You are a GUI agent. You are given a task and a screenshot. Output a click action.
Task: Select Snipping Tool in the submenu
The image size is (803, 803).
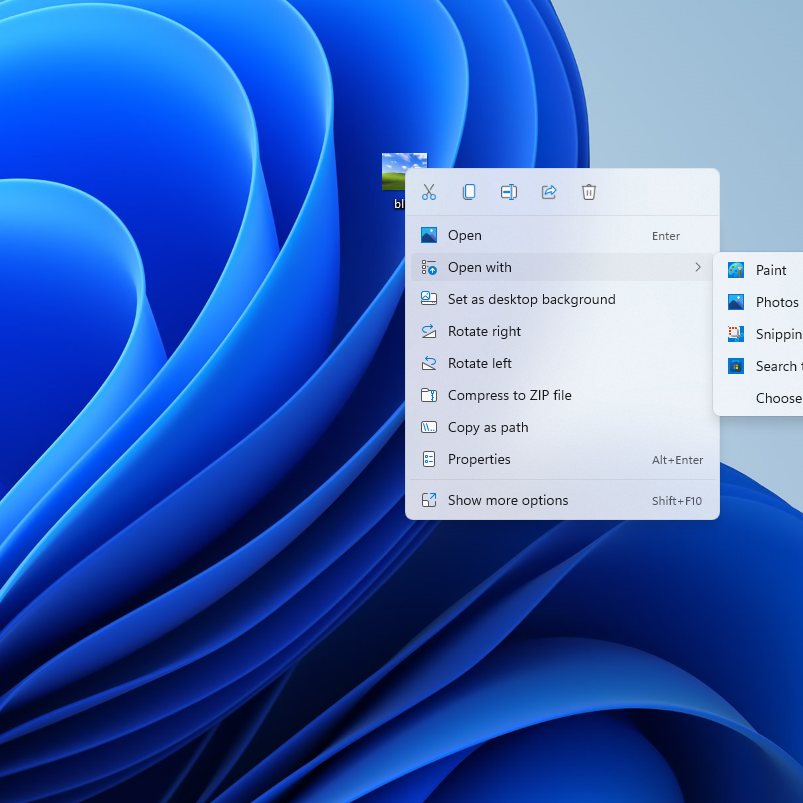tap(777, 334)
